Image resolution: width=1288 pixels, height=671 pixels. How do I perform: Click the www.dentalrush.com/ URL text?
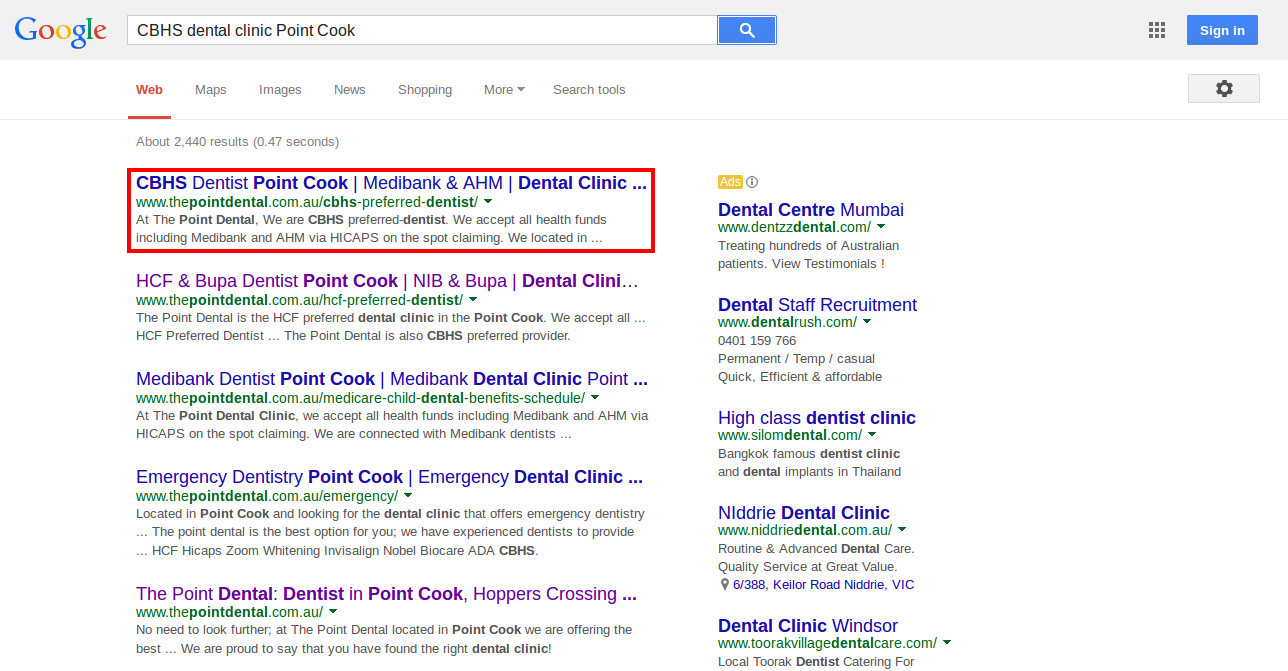787,323
